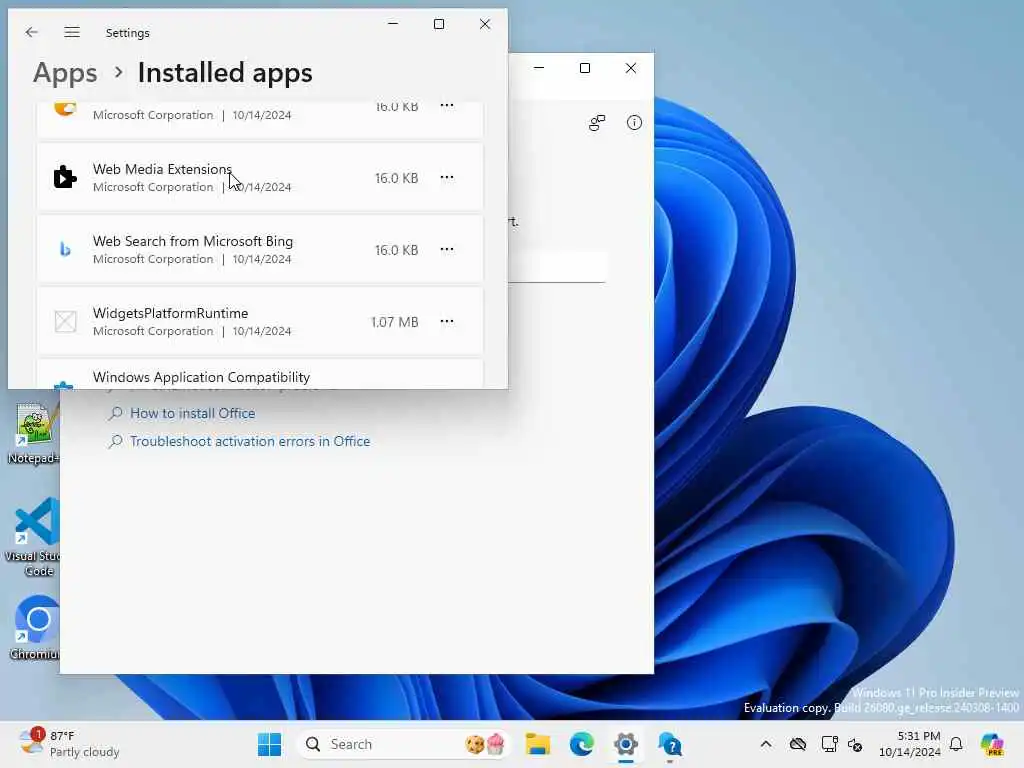Click the Apps breadcrumb link
1024x768 pixels.
tap(65, 72)
